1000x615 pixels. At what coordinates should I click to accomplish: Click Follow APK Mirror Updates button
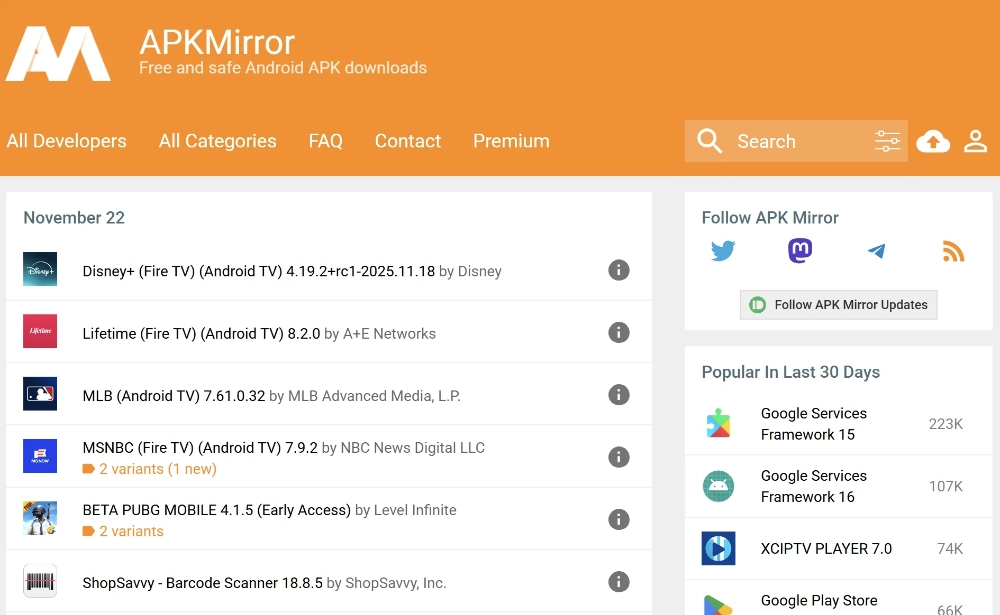839,305
